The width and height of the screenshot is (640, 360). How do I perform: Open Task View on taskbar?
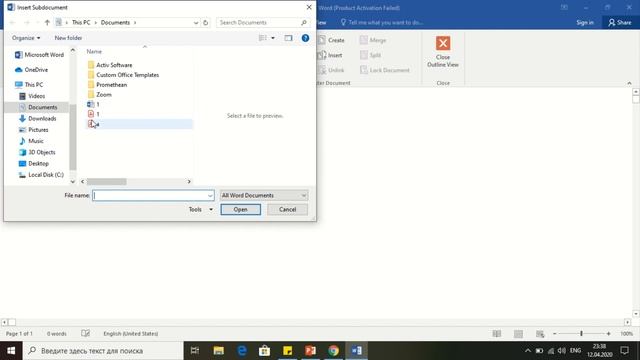(x=195, y=351)
